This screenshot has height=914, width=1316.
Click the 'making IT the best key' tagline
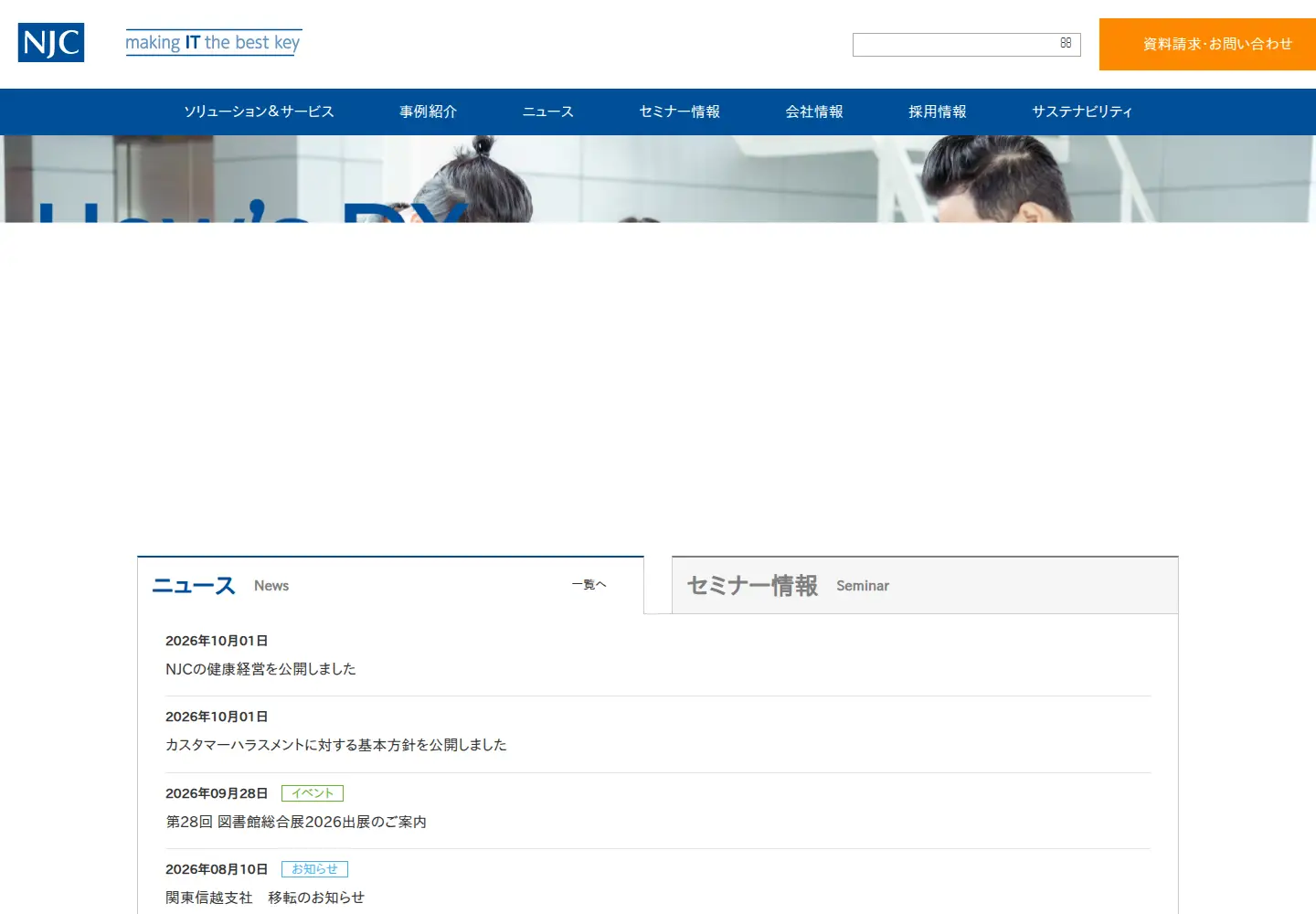pyautogui.click(x=213, y=43)
